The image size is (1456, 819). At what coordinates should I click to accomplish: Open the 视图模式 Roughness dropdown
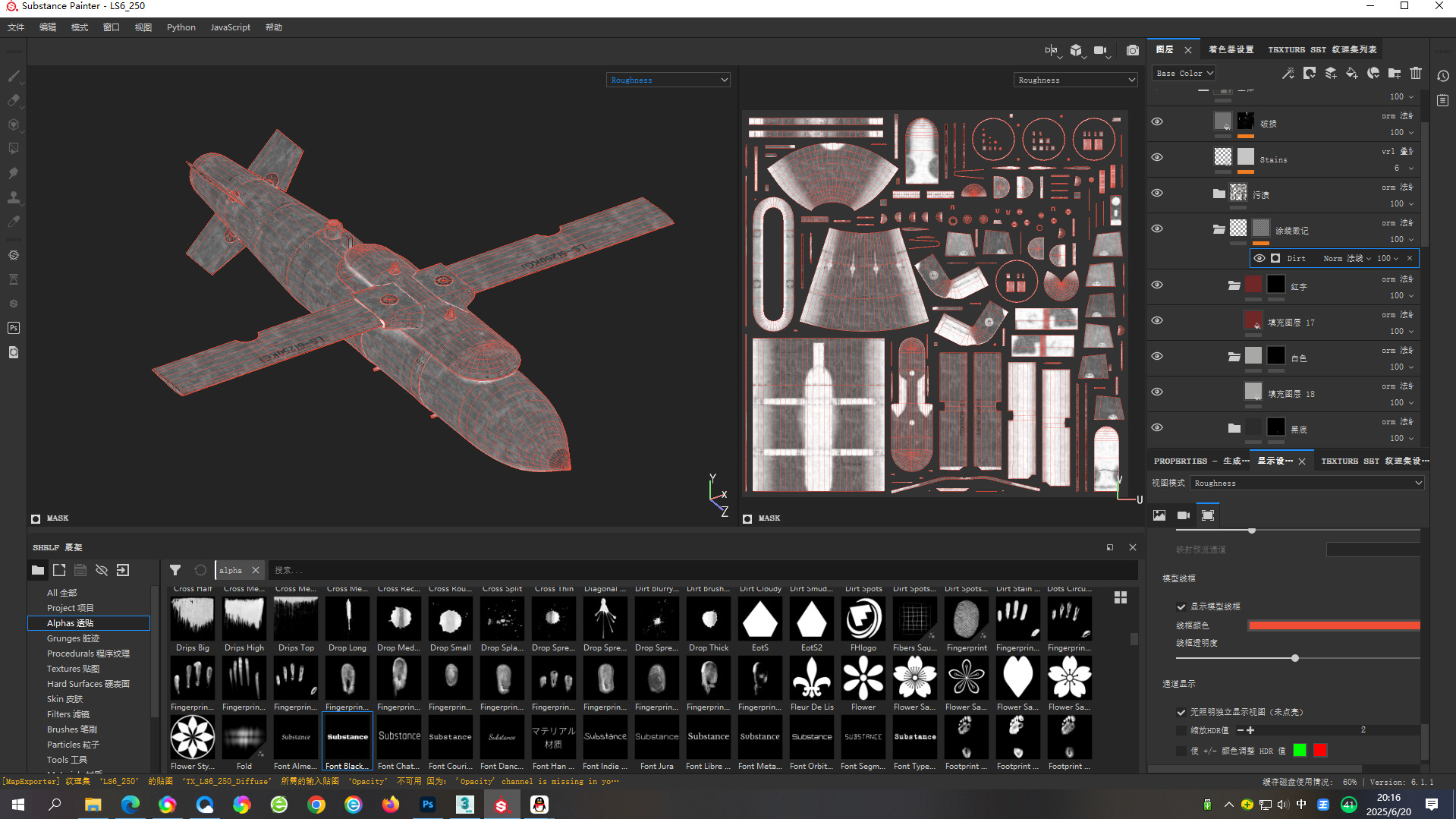coord(1307,483)
